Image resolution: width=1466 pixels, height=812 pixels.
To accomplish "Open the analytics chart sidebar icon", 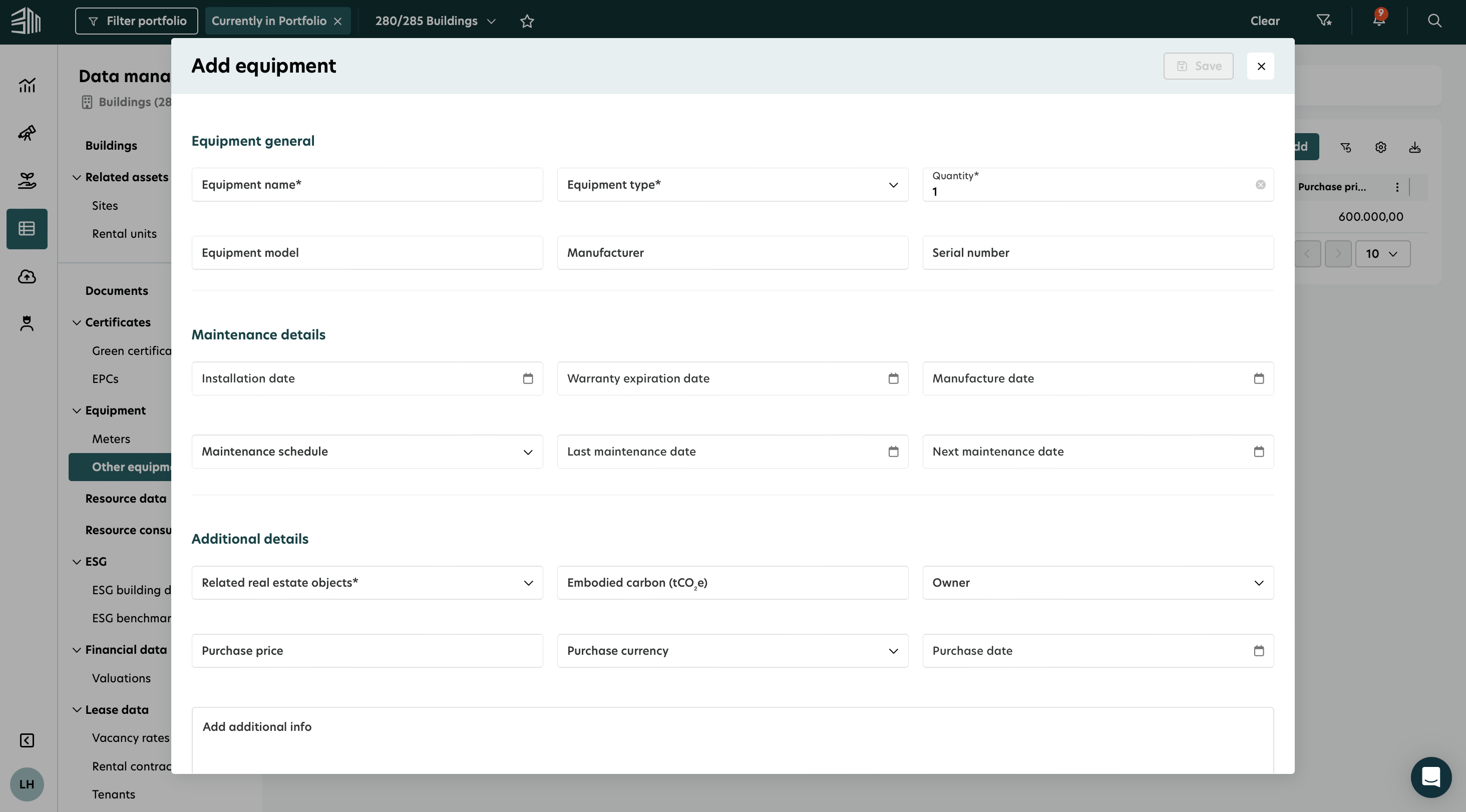I will [x=27, y=85].
